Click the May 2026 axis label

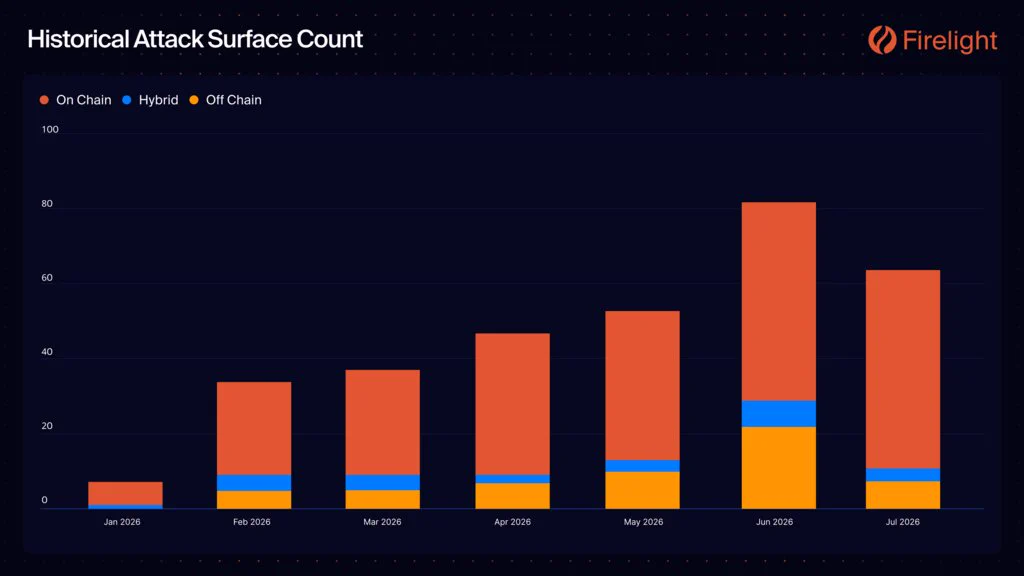[643, 522]
